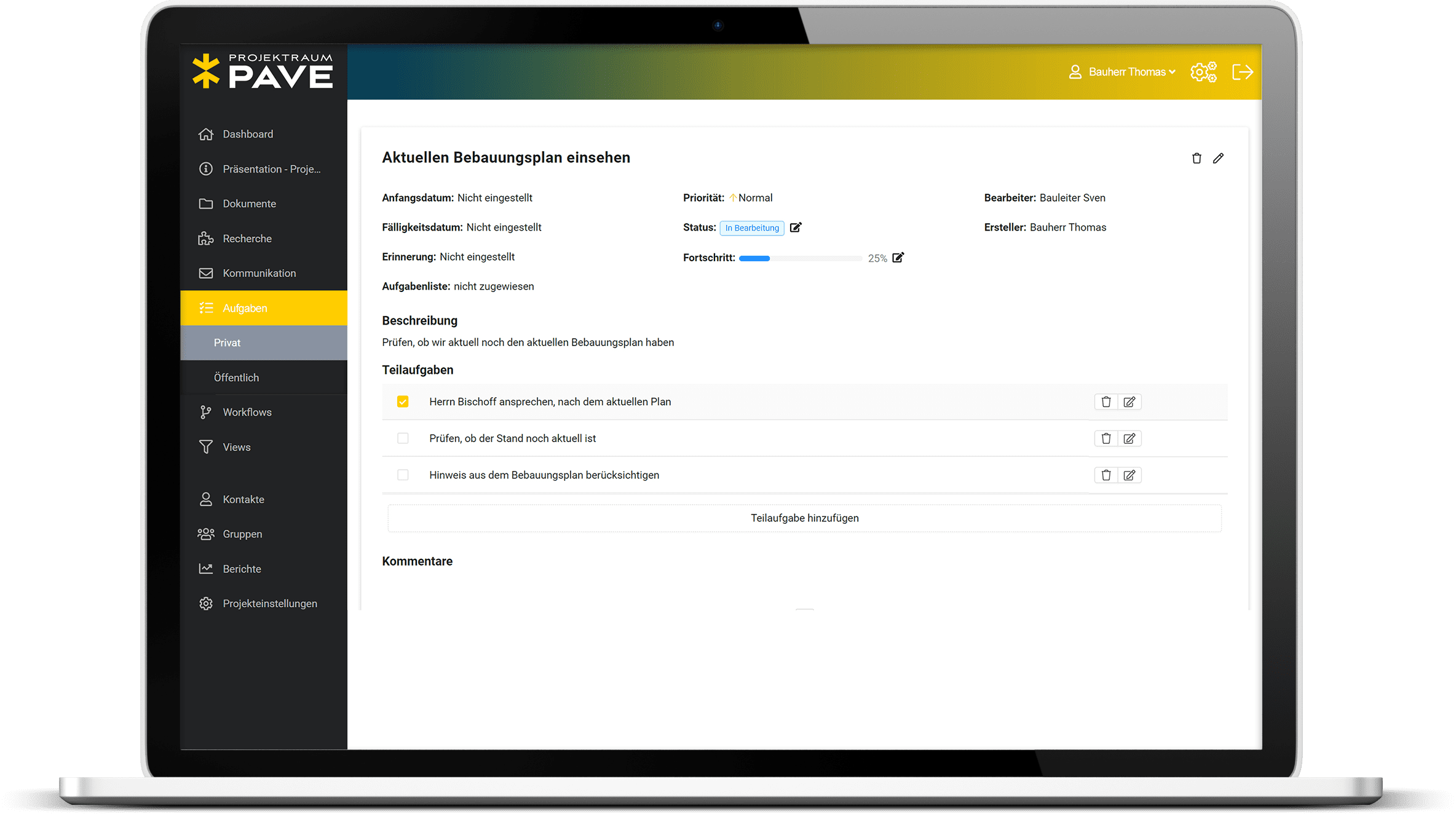Click the Dokumente folder icon
The image size is (1456, 814).
pos(206,204)
